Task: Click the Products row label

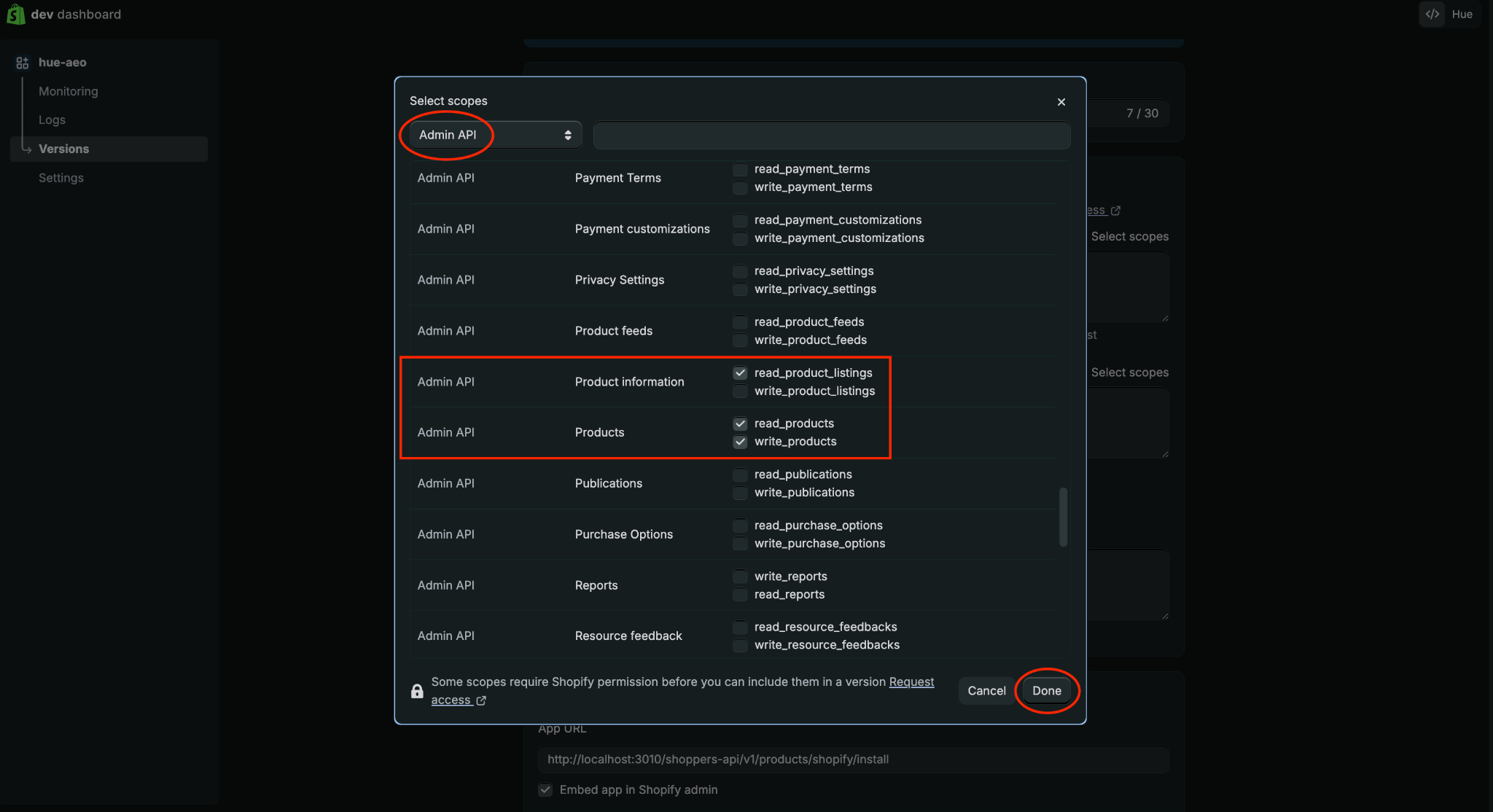Action: click(600, 432)
